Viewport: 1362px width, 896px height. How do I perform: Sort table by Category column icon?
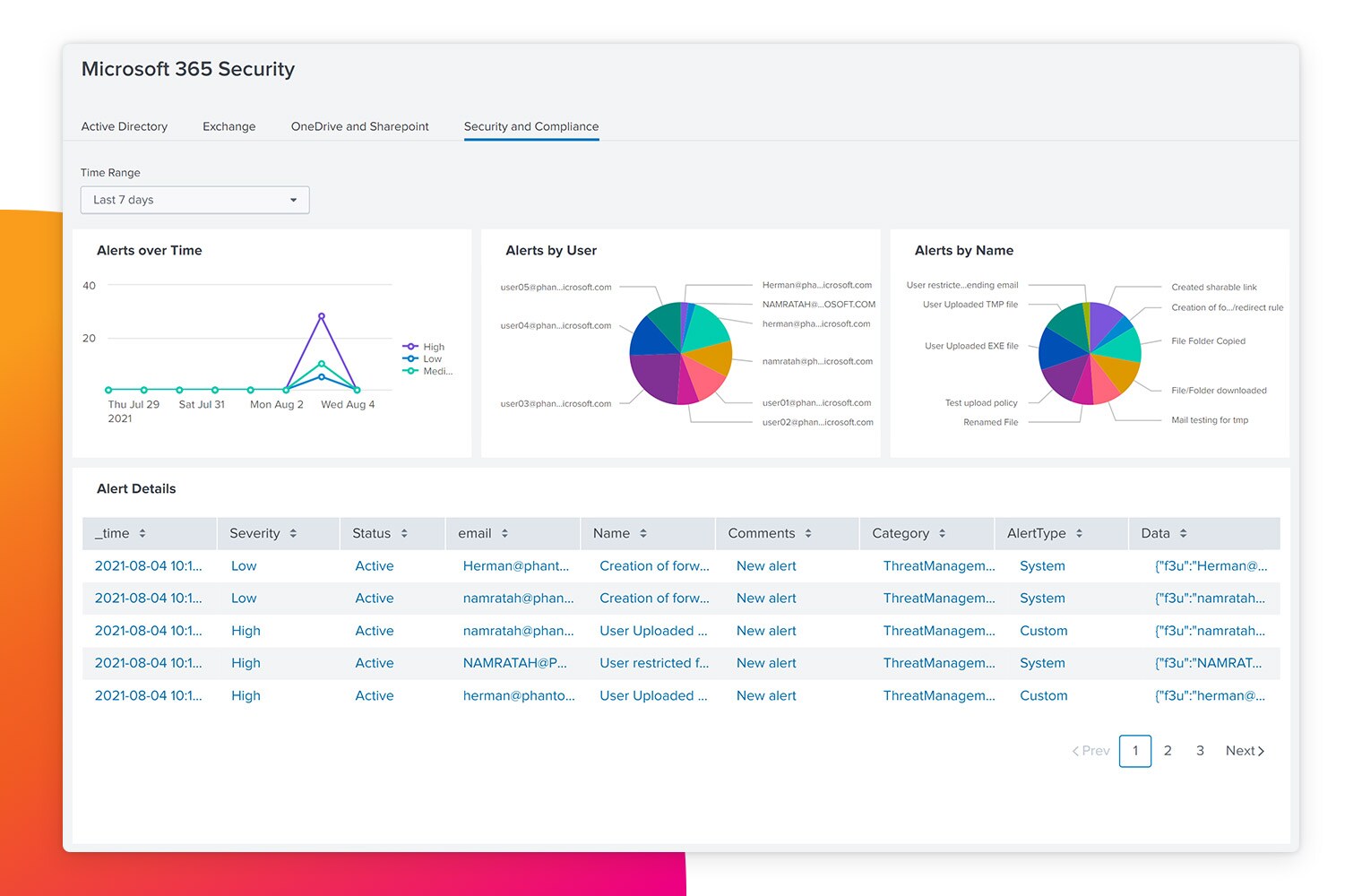942,533
